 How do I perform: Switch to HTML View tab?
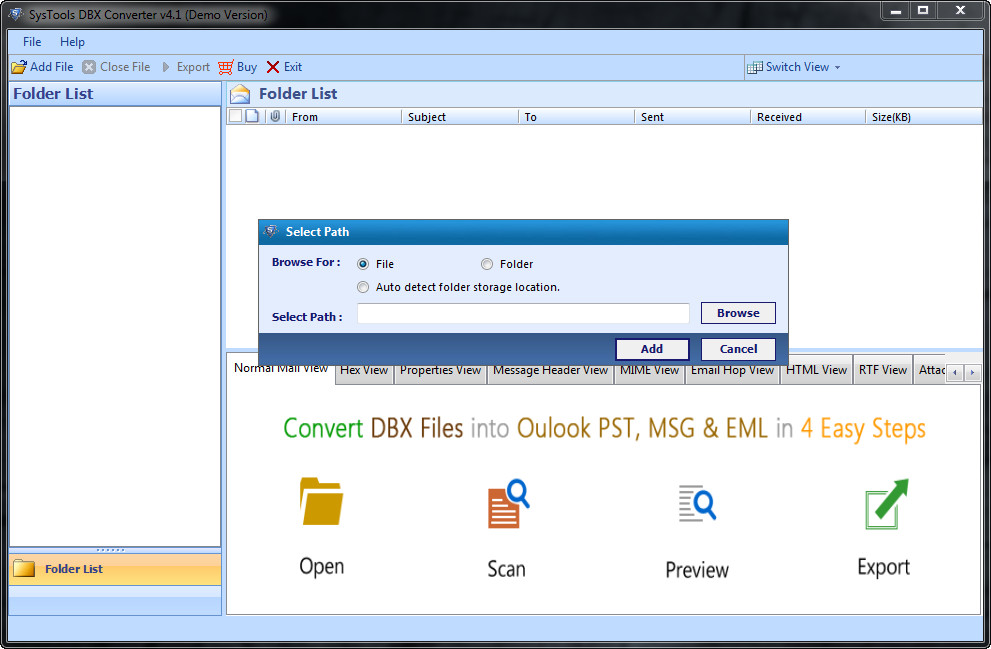(x=816, y=370)
